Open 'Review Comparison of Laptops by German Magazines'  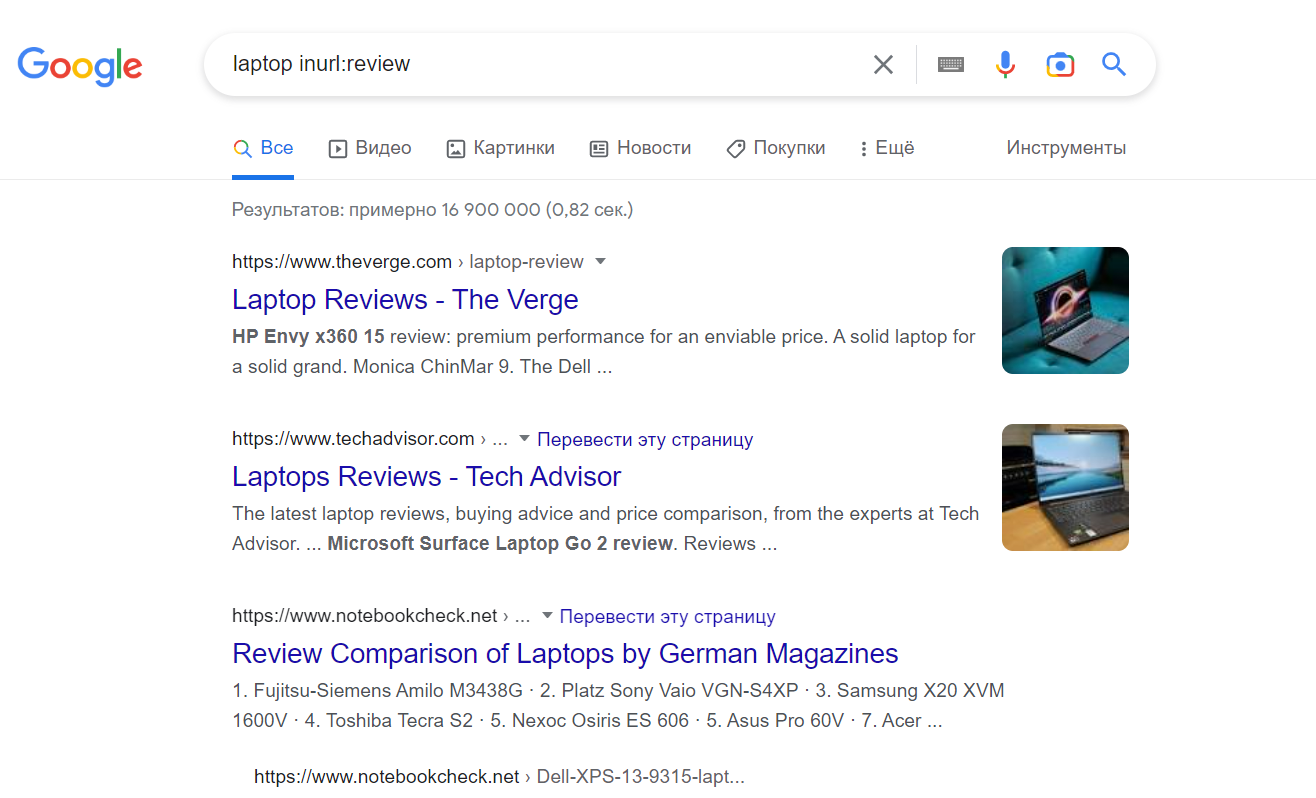point(565,654)
